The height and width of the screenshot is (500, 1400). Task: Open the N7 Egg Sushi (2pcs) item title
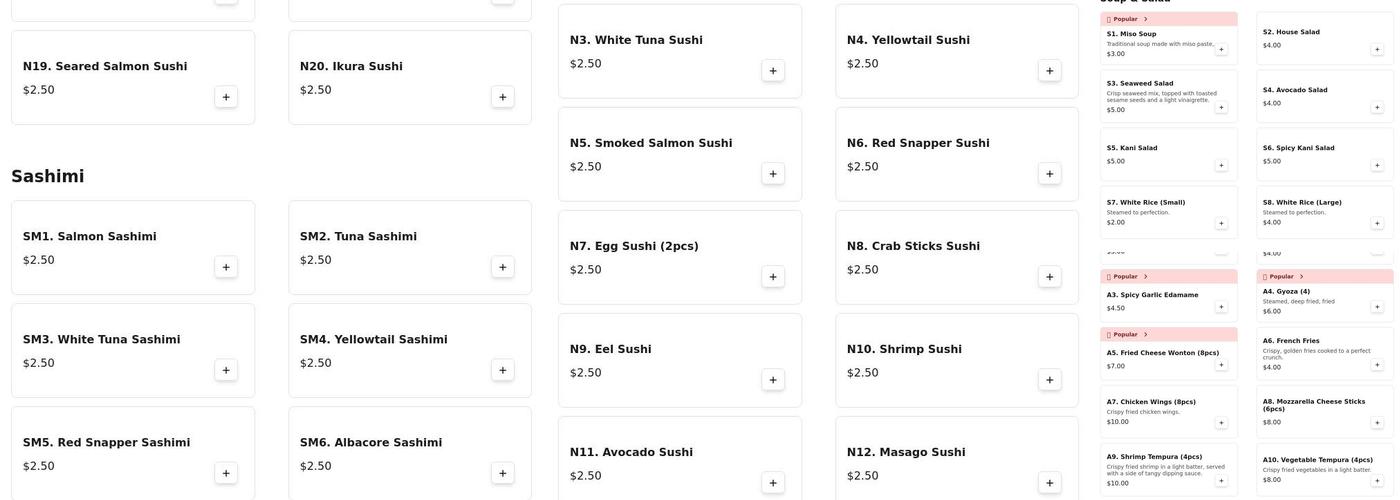[x=634, y=246]
